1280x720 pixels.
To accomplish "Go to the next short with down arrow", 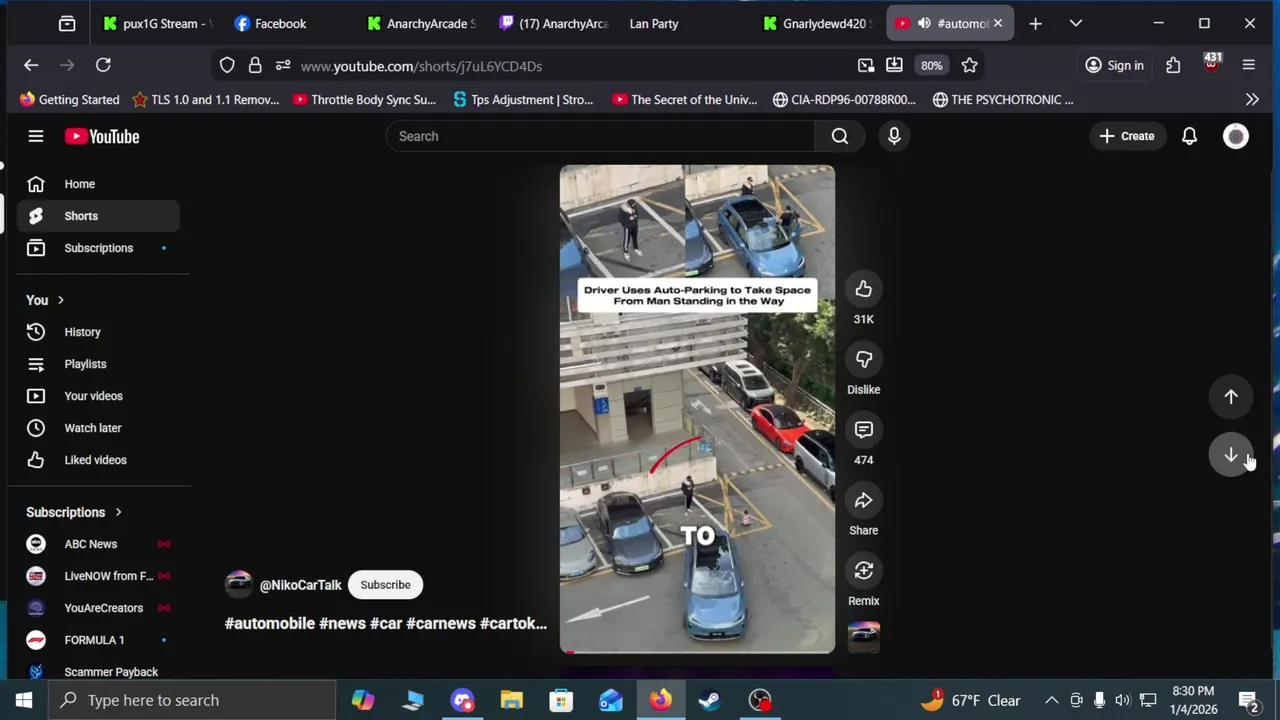I will coord(1231,455).
